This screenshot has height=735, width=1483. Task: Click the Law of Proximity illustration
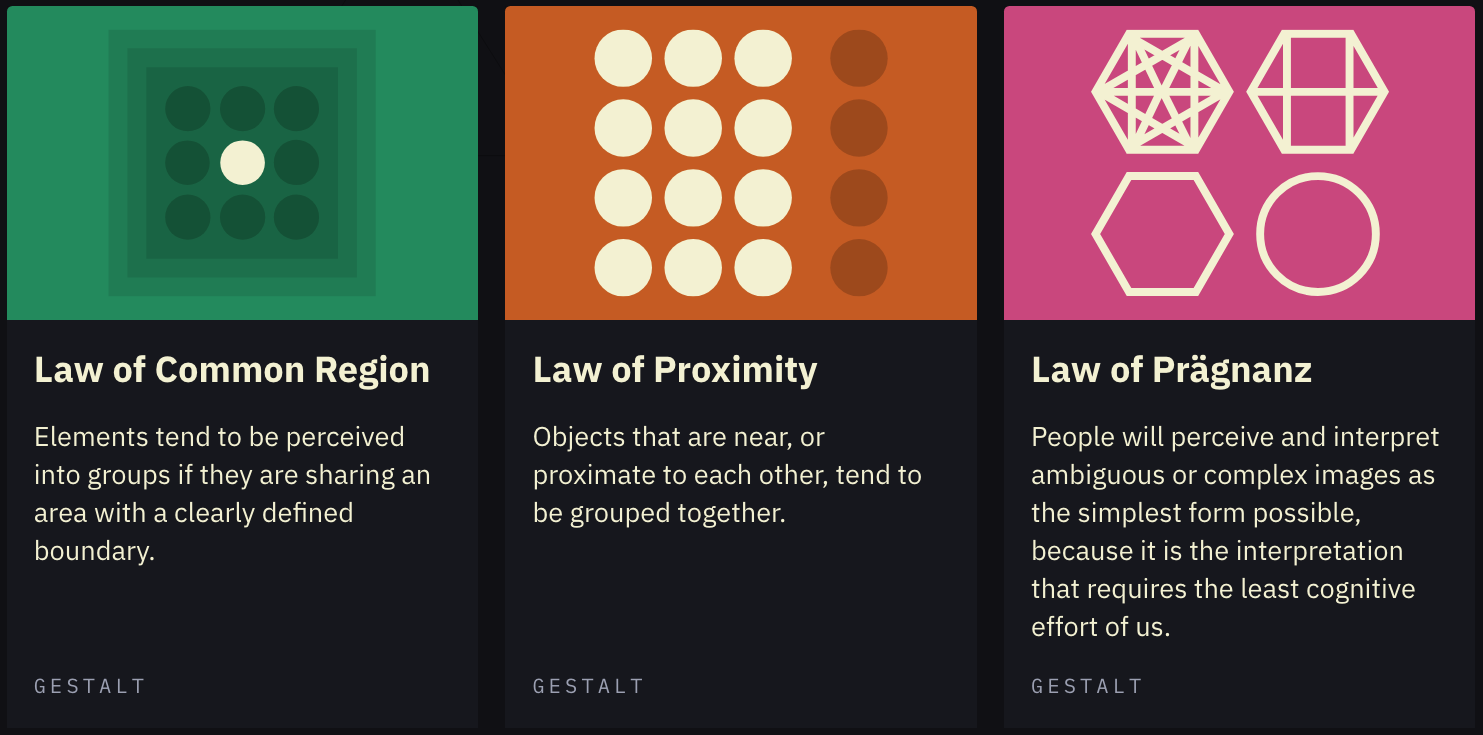740,163
